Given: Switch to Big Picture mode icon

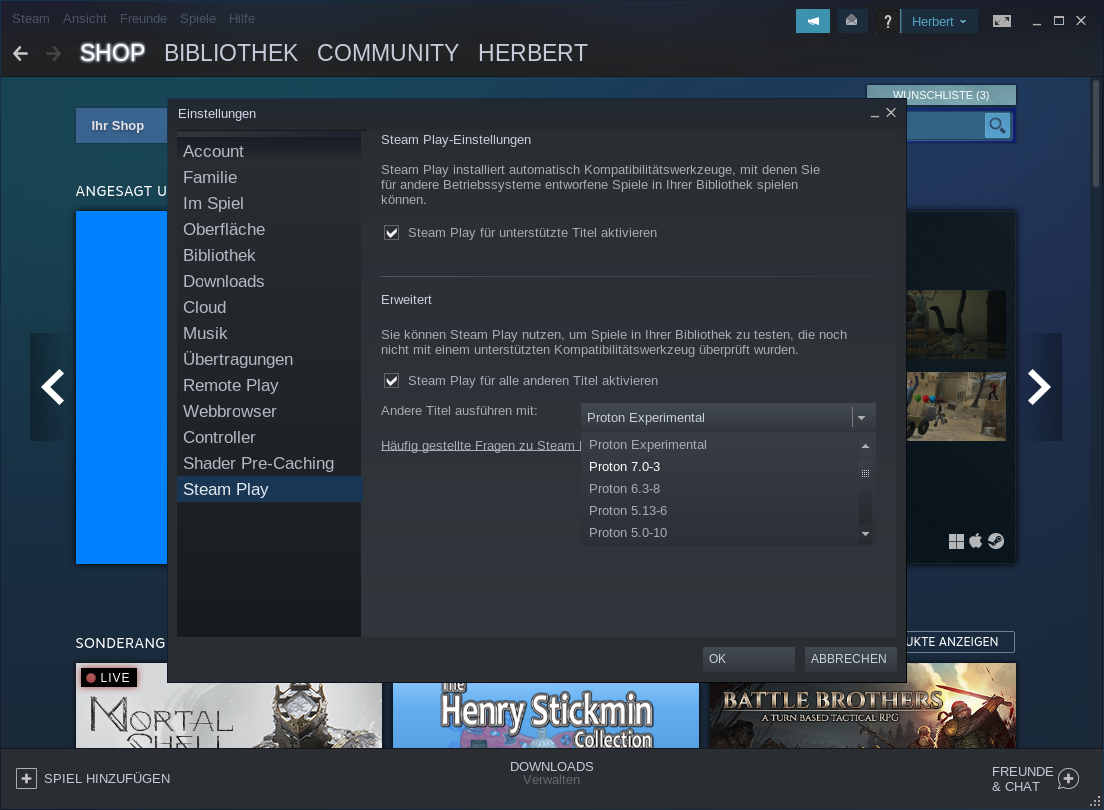Looking at the screenshot, I should 1001,21.
